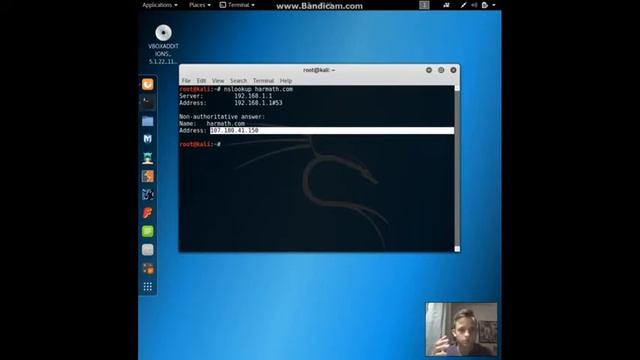Launch BeEF from the dock
This screenshot has height=360, width=640.
click(x=148, y=194)
